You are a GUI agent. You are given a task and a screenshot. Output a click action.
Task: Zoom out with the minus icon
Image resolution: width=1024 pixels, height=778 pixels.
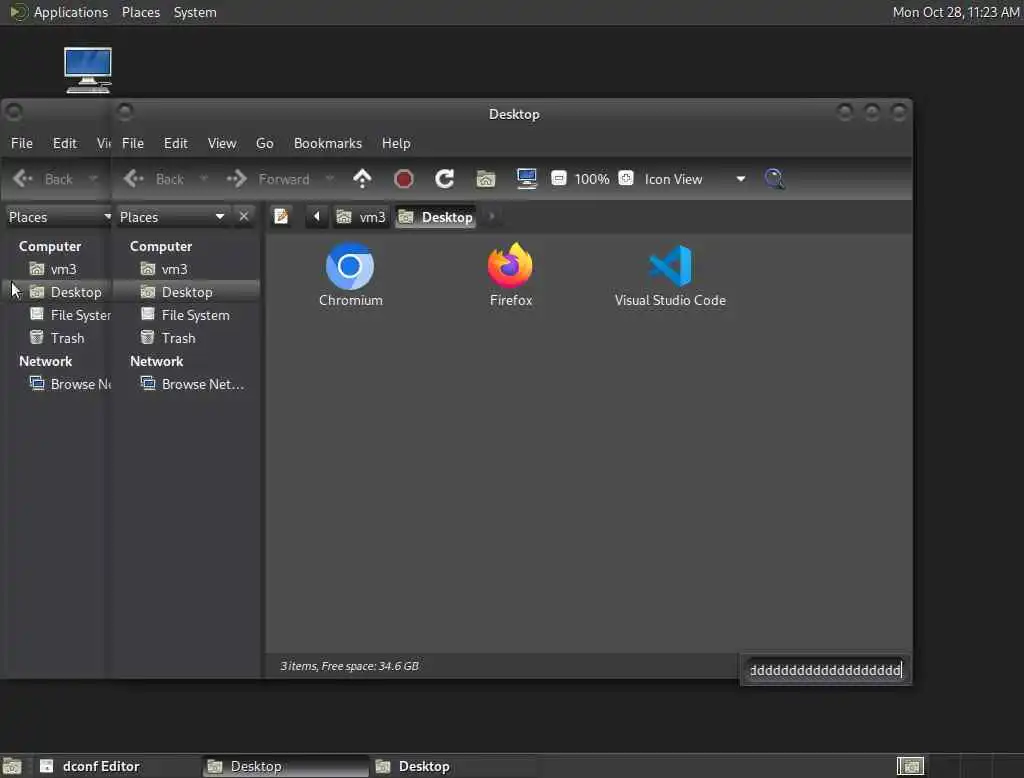click(x=558, y=178)
